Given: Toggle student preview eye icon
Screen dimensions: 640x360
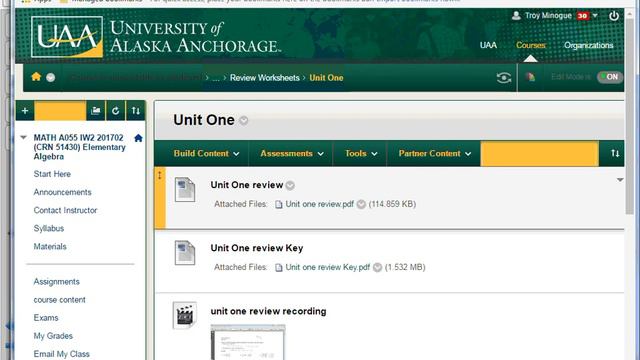Looking at the screenshot, I should pyautogui.click(x=504, y=78).
